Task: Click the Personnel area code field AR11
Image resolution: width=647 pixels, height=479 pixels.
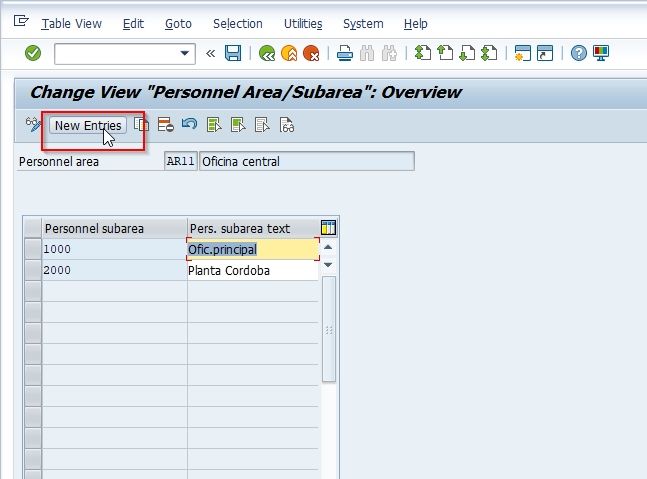Action: tap(180, 161)
